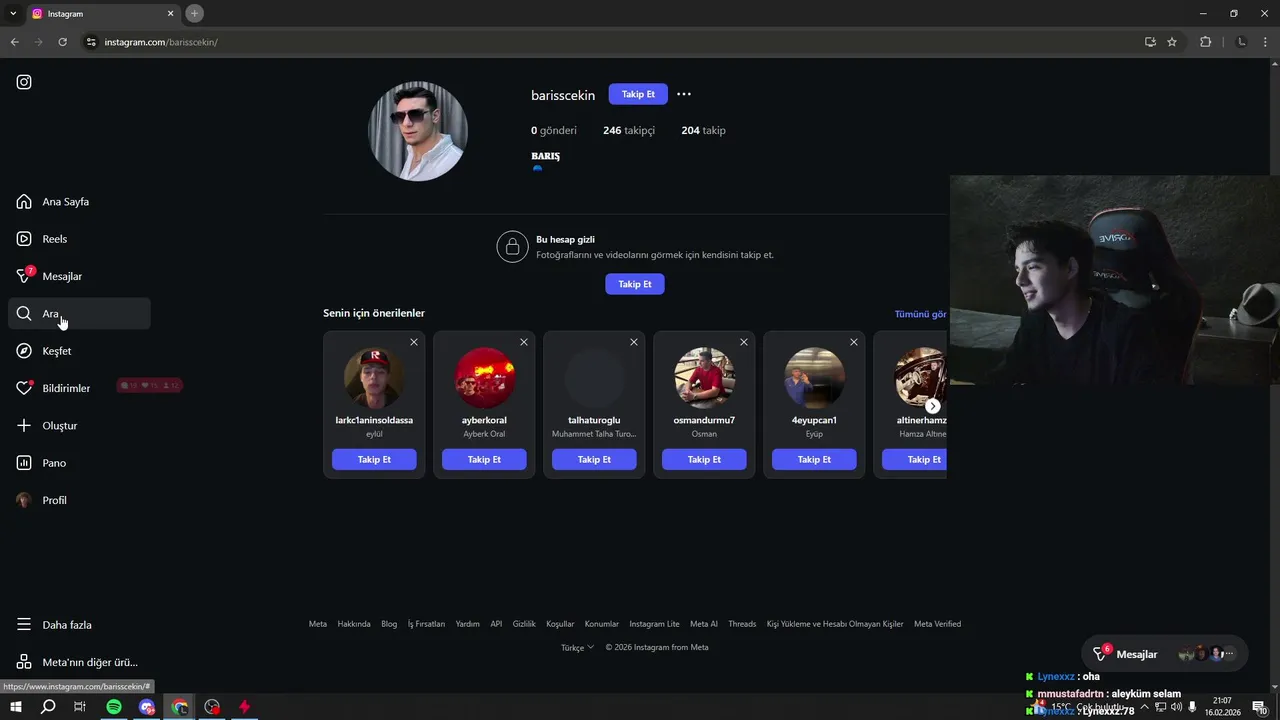Dismiss 4eyupcan1 suggestion
This screenshot has width=1280, height=720.
[854, 342]
